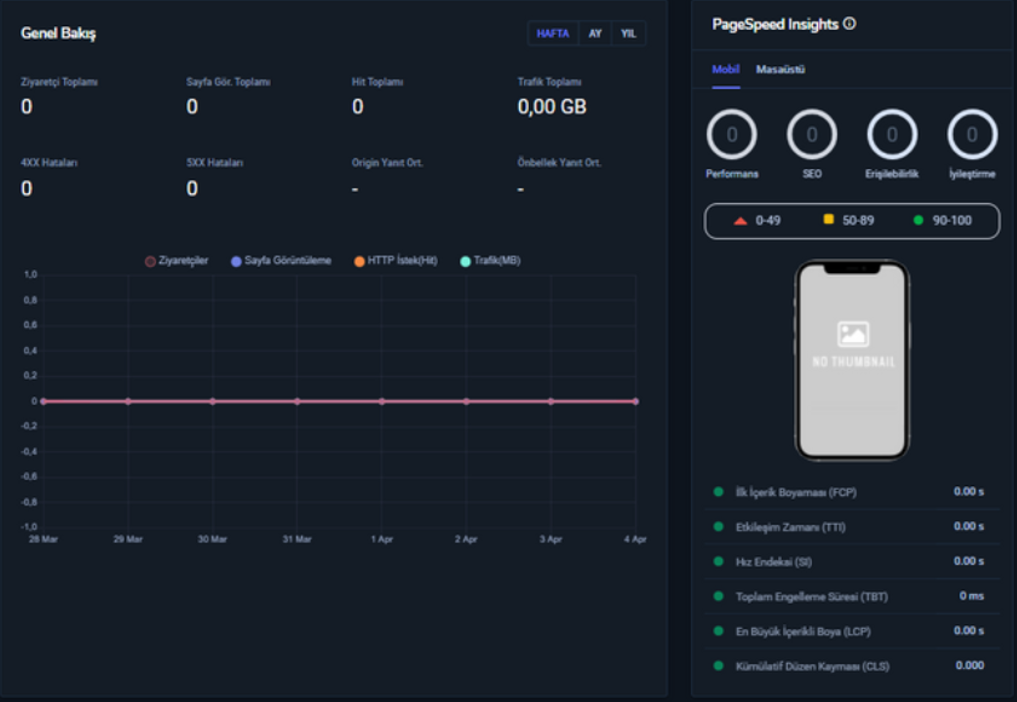Viewport: 1017px width, 702px height.
Task: Click the İyileştirme score circle
Action: pos(972,134)
